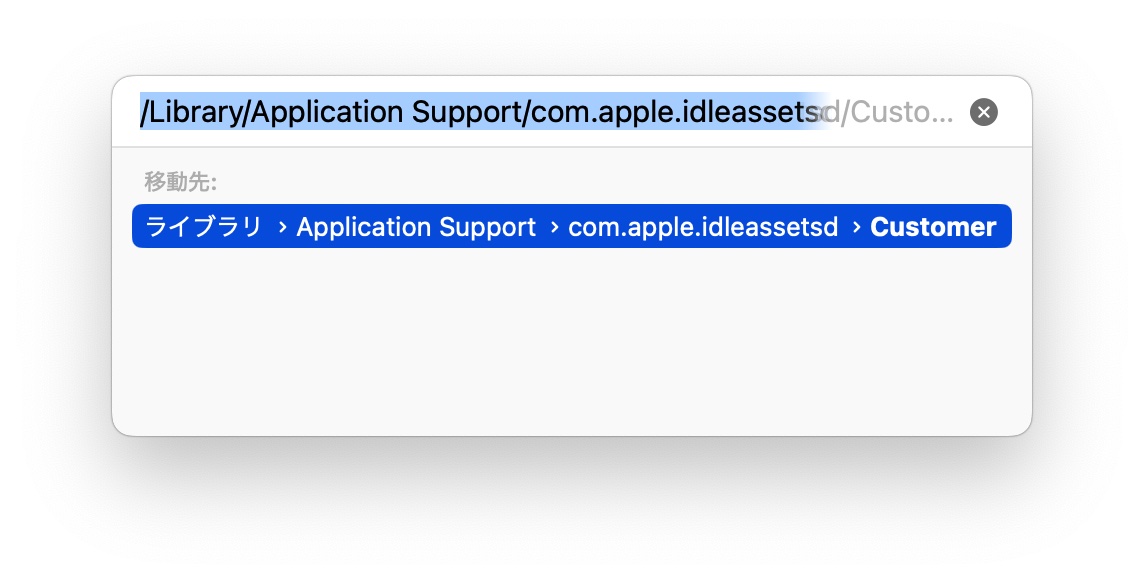Click the chevron after ライブラリ
The image size is (1144, 584).
point(282,228)
